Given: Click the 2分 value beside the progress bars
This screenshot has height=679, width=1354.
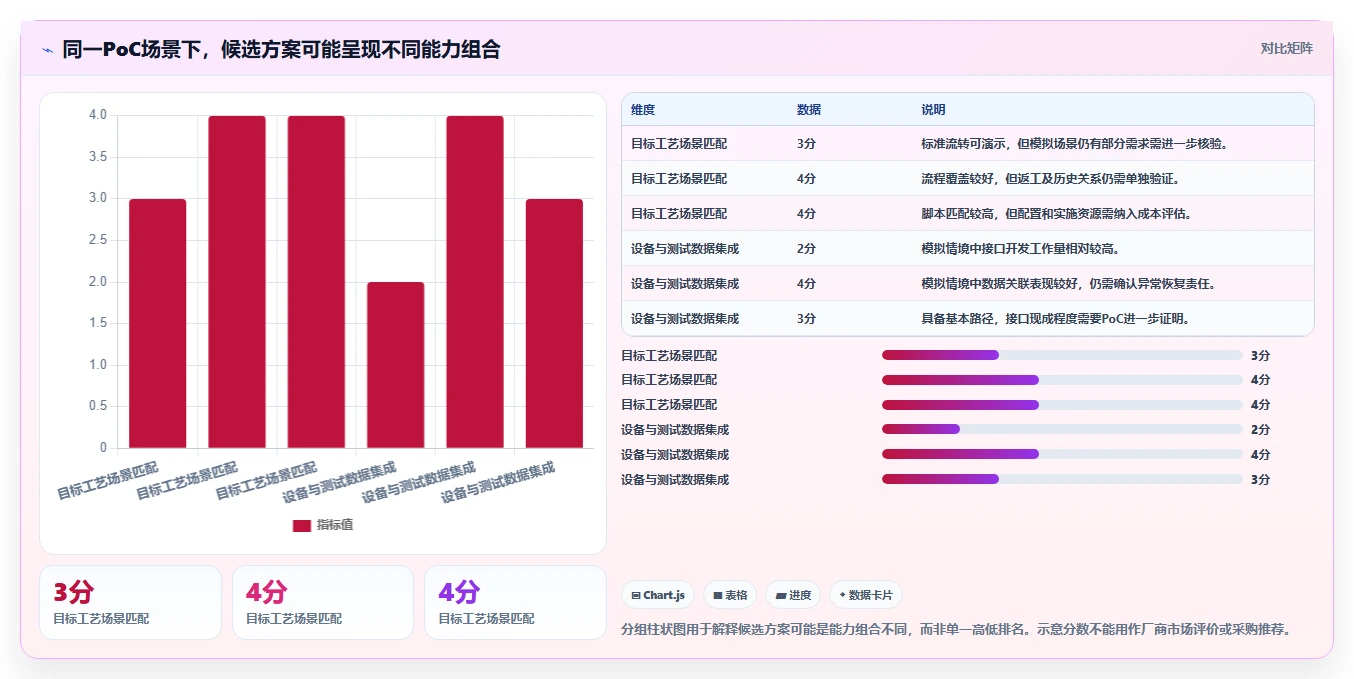Looking at the screenshot, I should 1260,430.
